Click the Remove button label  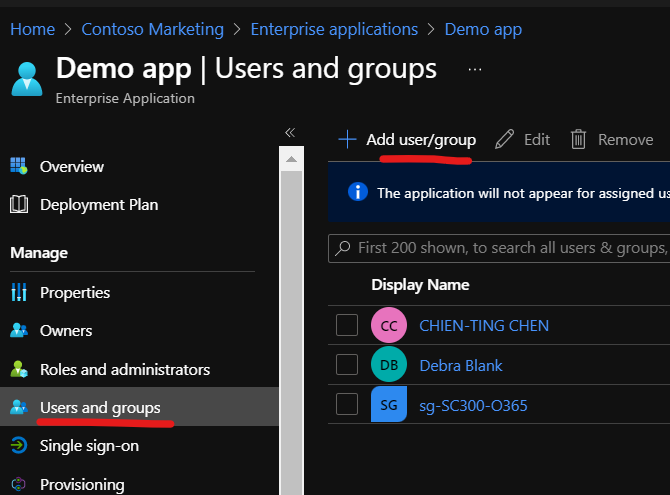pos(626,140)
